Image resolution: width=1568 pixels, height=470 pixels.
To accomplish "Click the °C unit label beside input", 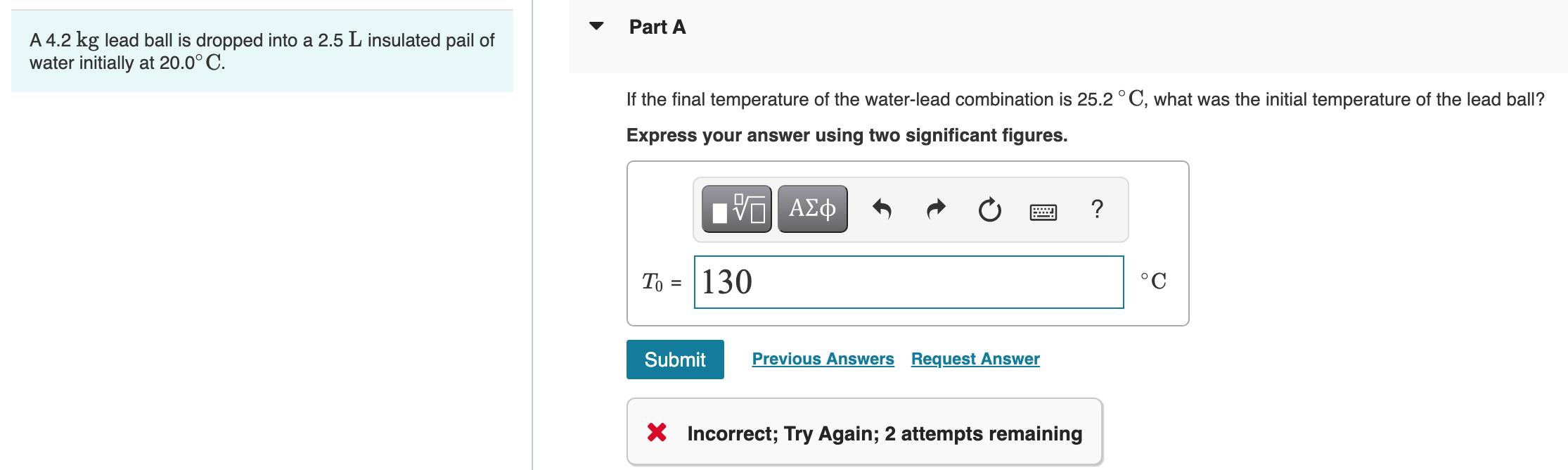I will click(1153, 281).
